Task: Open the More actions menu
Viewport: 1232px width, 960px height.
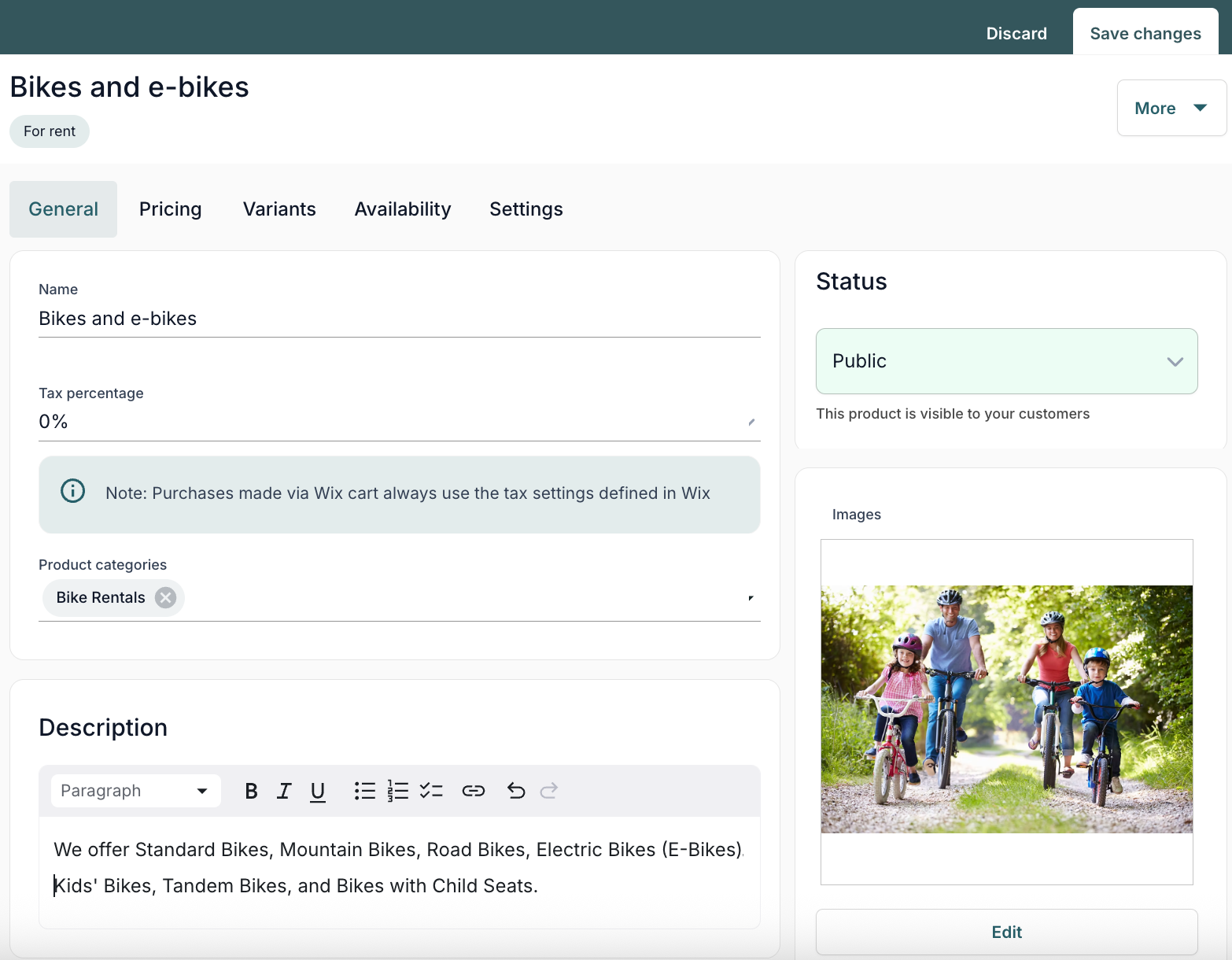Action: coord(1171,108)
